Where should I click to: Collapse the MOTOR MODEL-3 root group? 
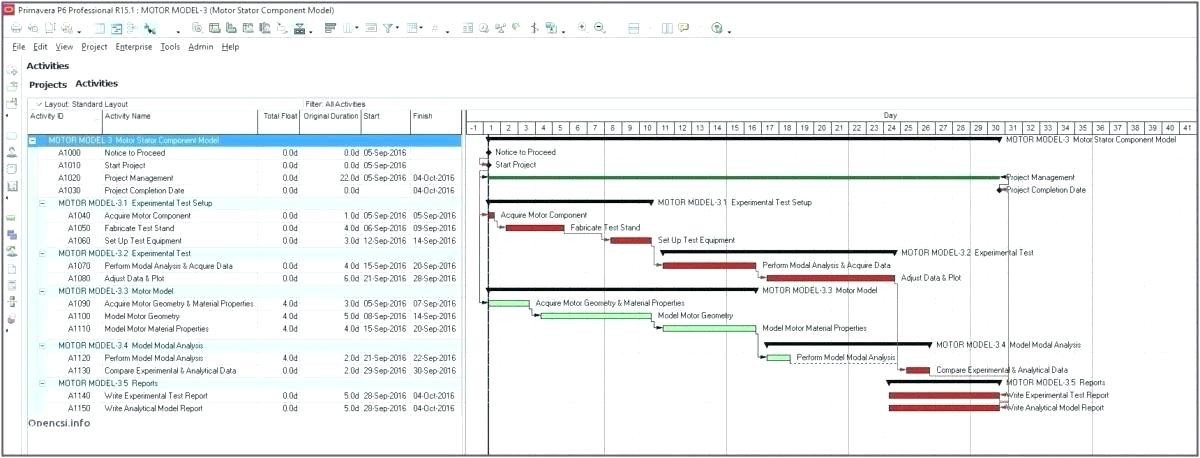33,141
